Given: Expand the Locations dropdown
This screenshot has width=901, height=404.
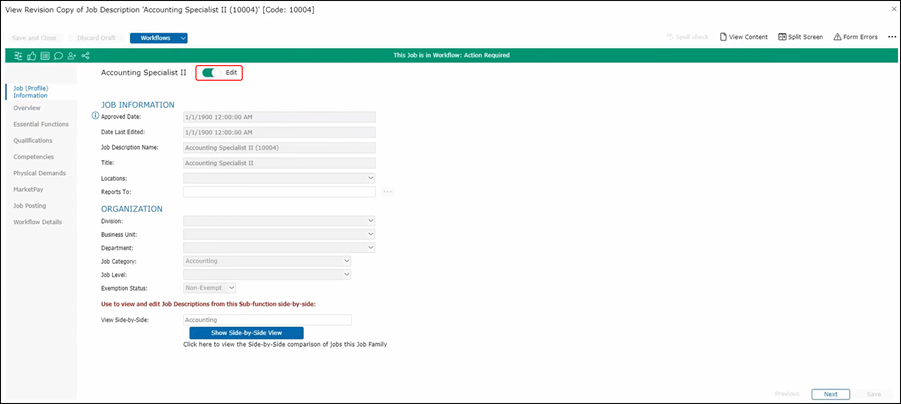Looking at the screenshot, I should [x=279, y=178].
